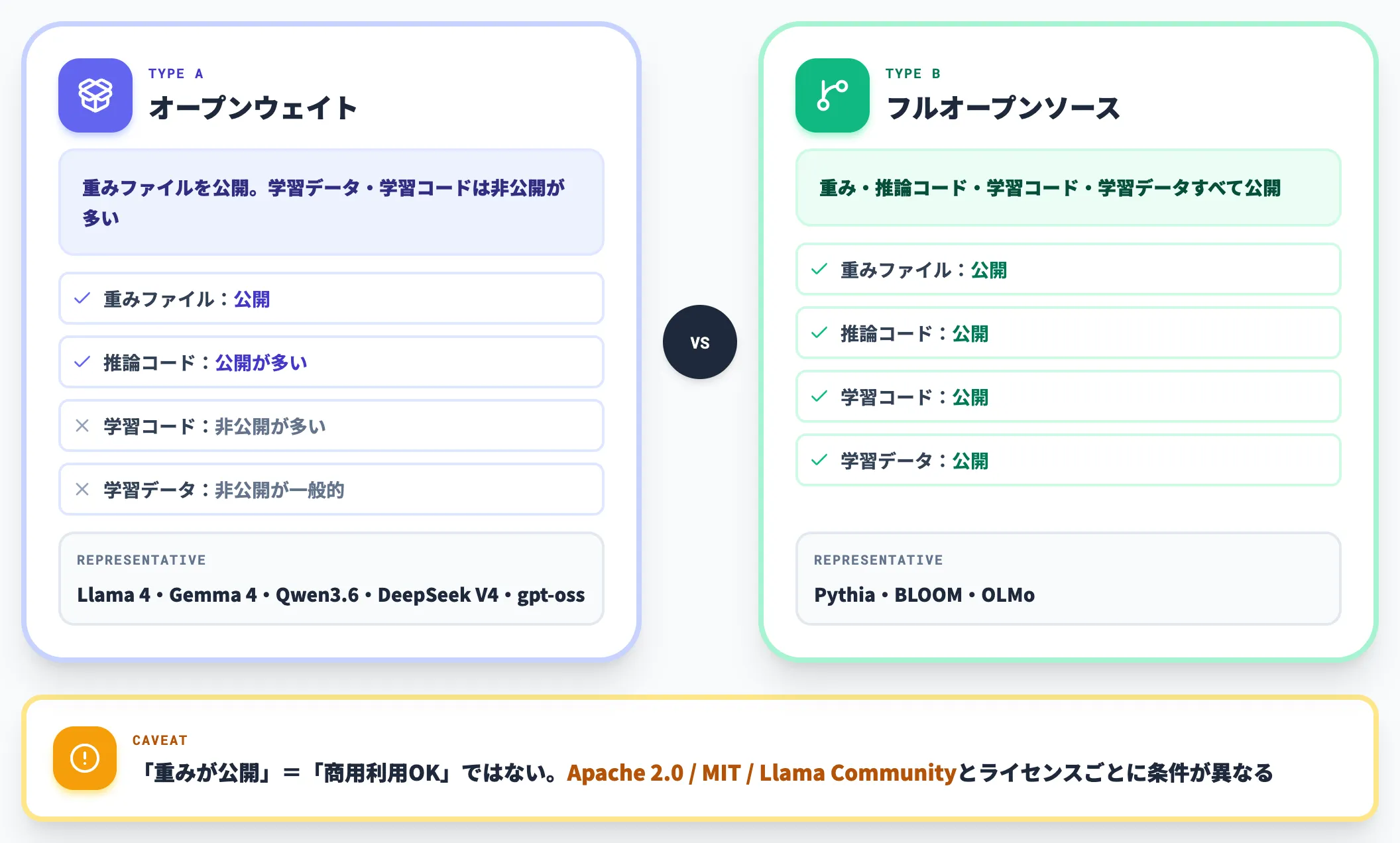
Task: Click Qwen3.6 in the representative list
Action: pos(317,595)
